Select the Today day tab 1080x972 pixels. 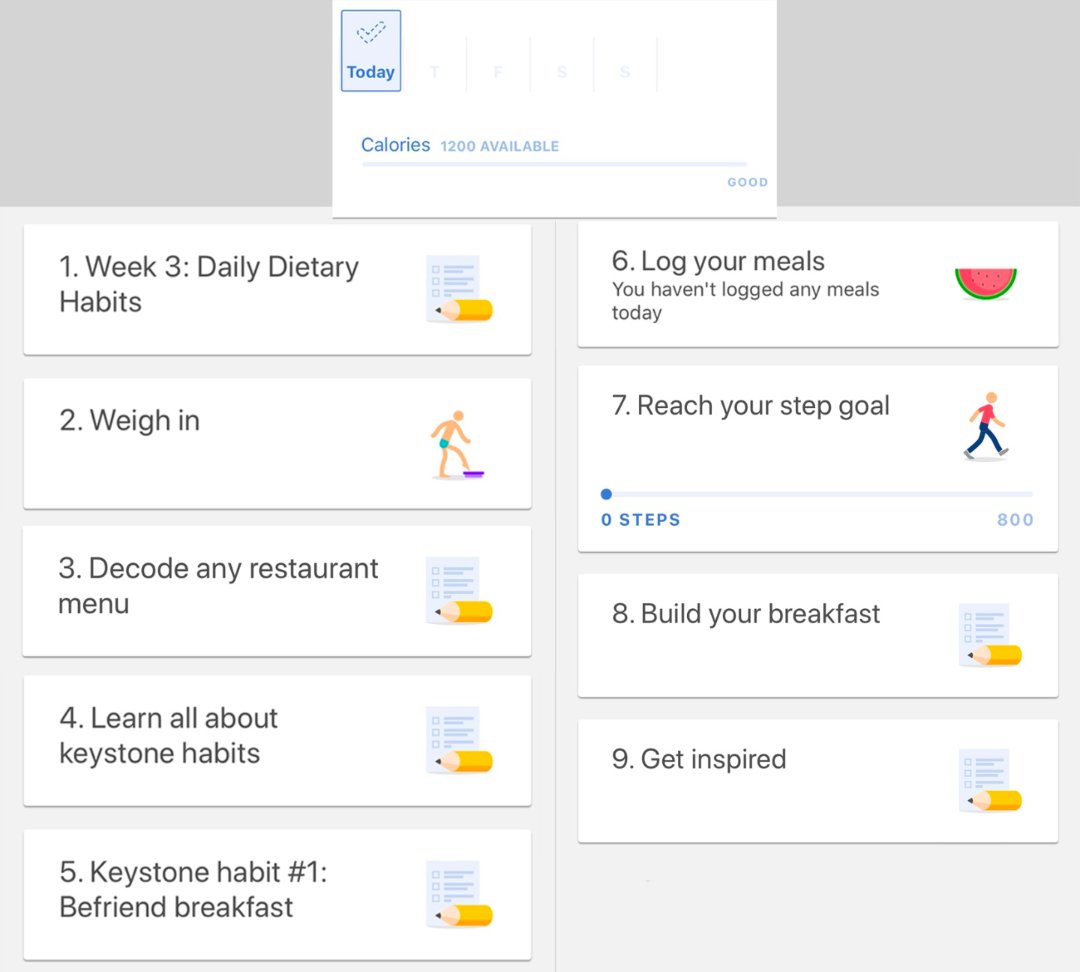coord(371,51)
